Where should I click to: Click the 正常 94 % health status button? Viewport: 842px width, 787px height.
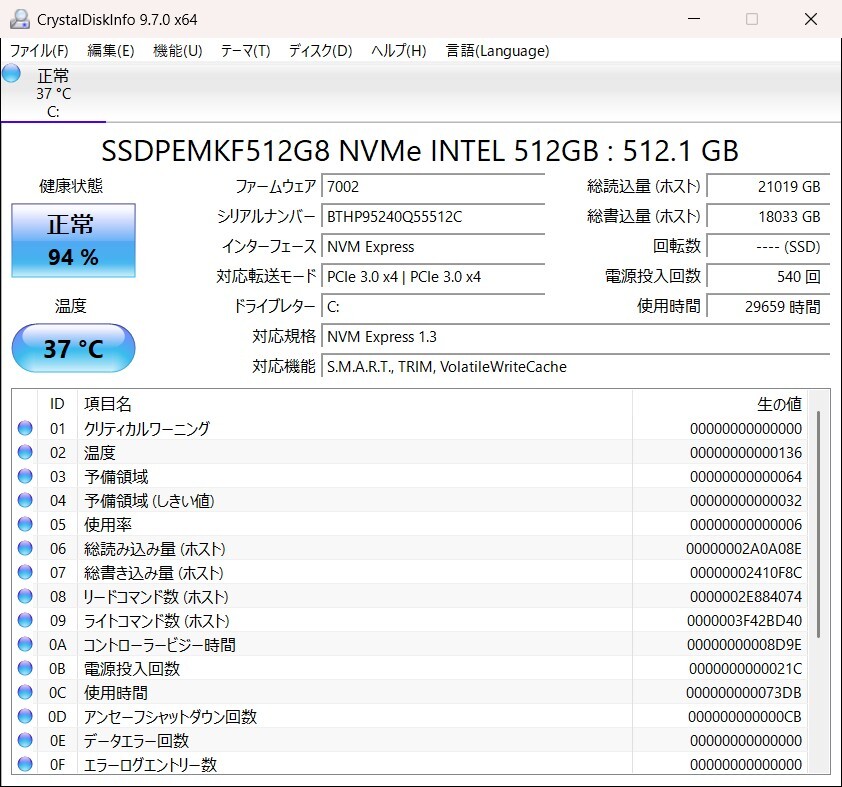[x=73, y=240]
